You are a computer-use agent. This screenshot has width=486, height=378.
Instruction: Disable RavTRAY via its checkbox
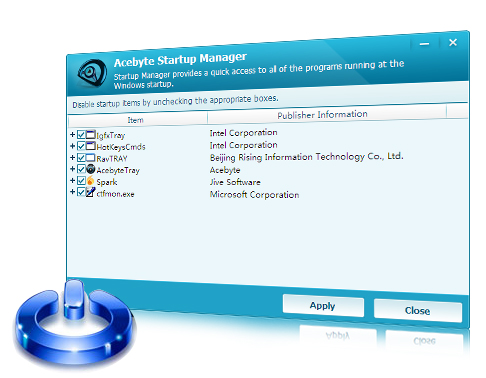tap(81, 157)
